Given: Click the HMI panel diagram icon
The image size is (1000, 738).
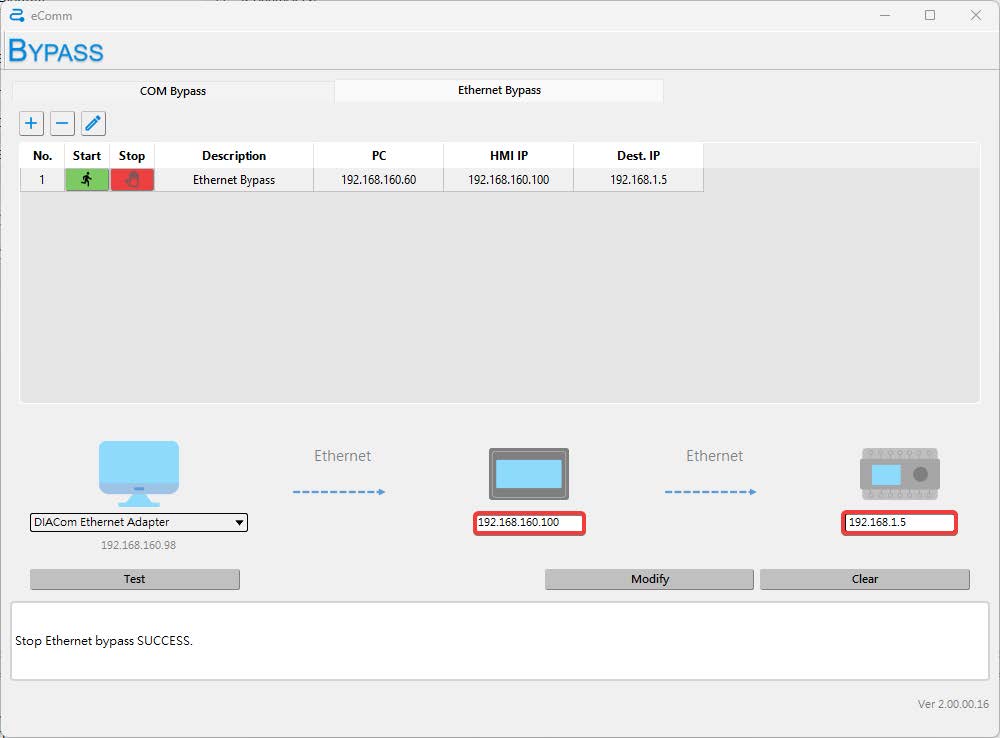Looking at the screenshot, I should coord(529,474).
